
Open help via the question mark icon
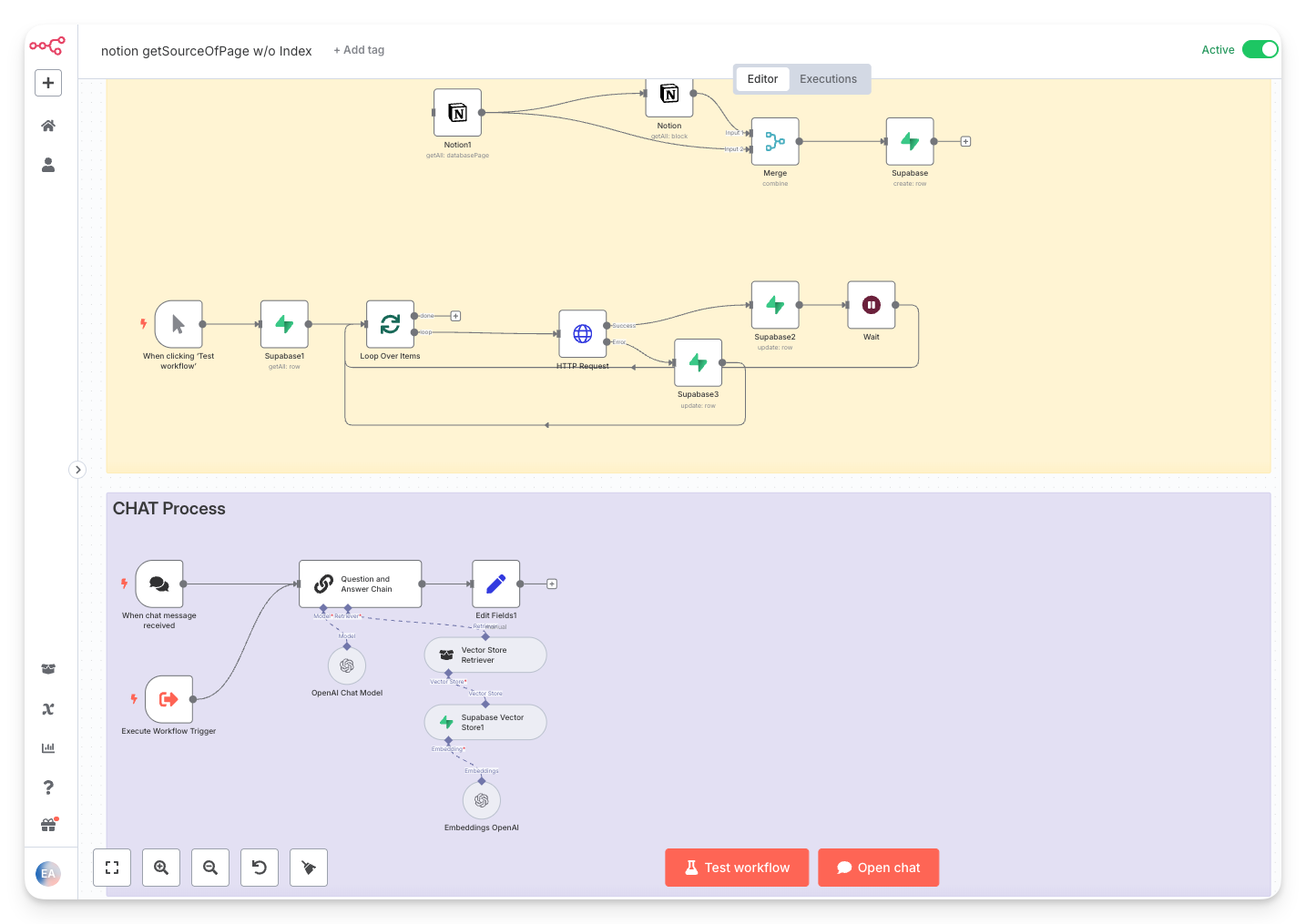click(47, 787)
